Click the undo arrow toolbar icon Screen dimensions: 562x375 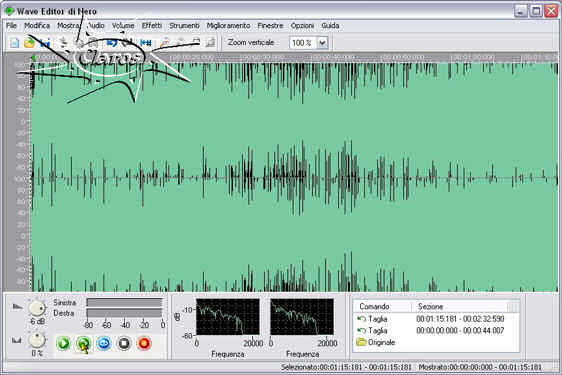[112, 43]
